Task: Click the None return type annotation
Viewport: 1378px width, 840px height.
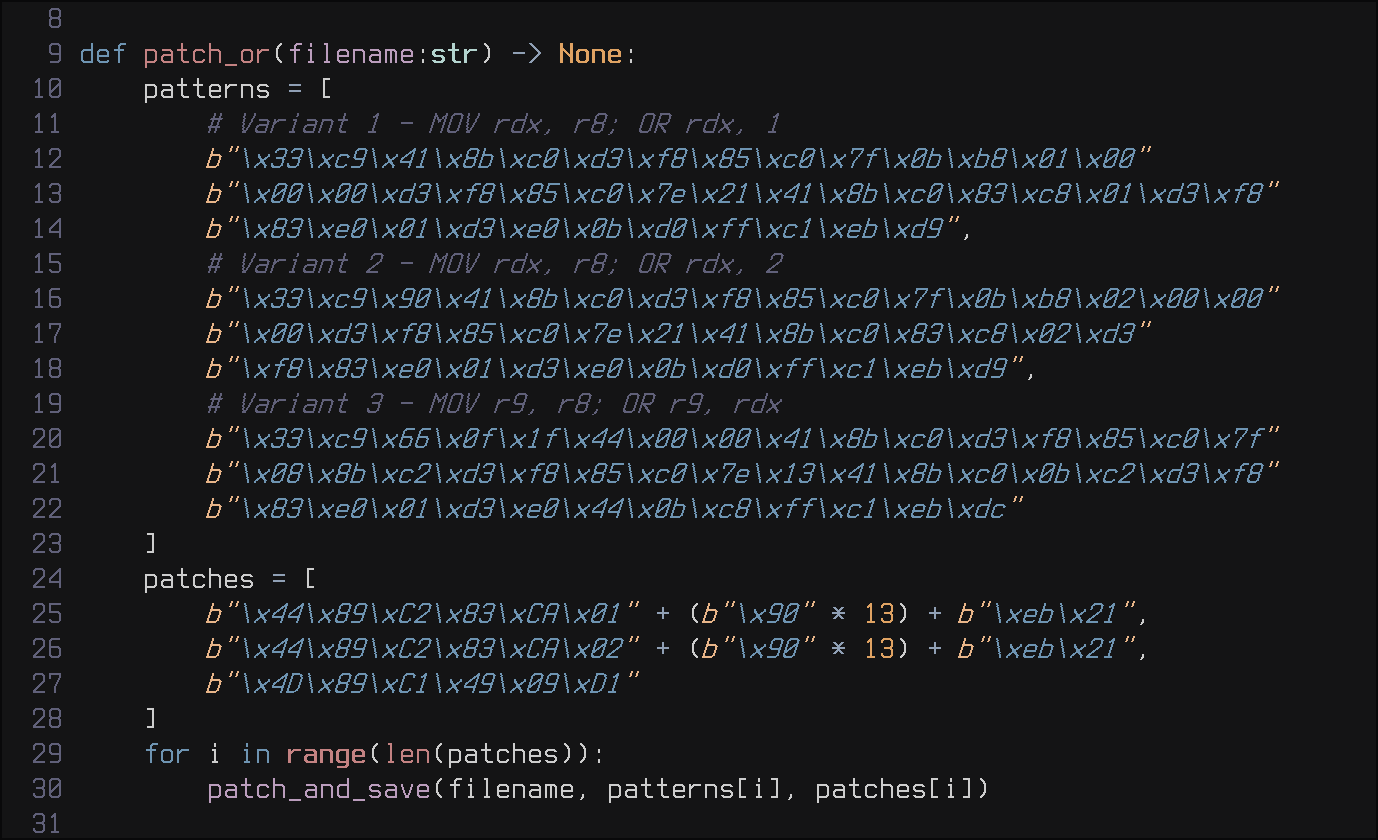Action: 590,54
